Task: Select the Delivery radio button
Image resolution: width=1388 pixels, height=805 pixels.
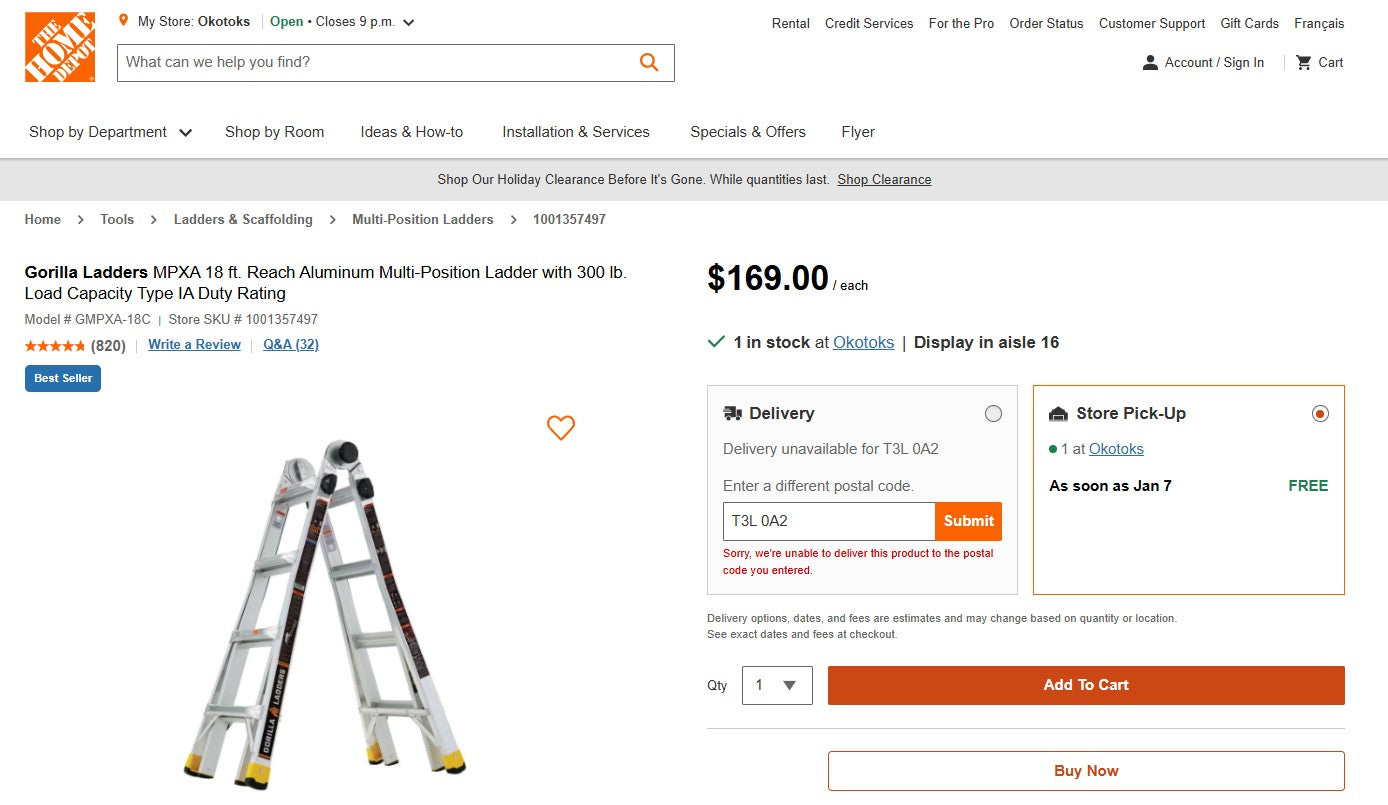Action: (994, 413)
